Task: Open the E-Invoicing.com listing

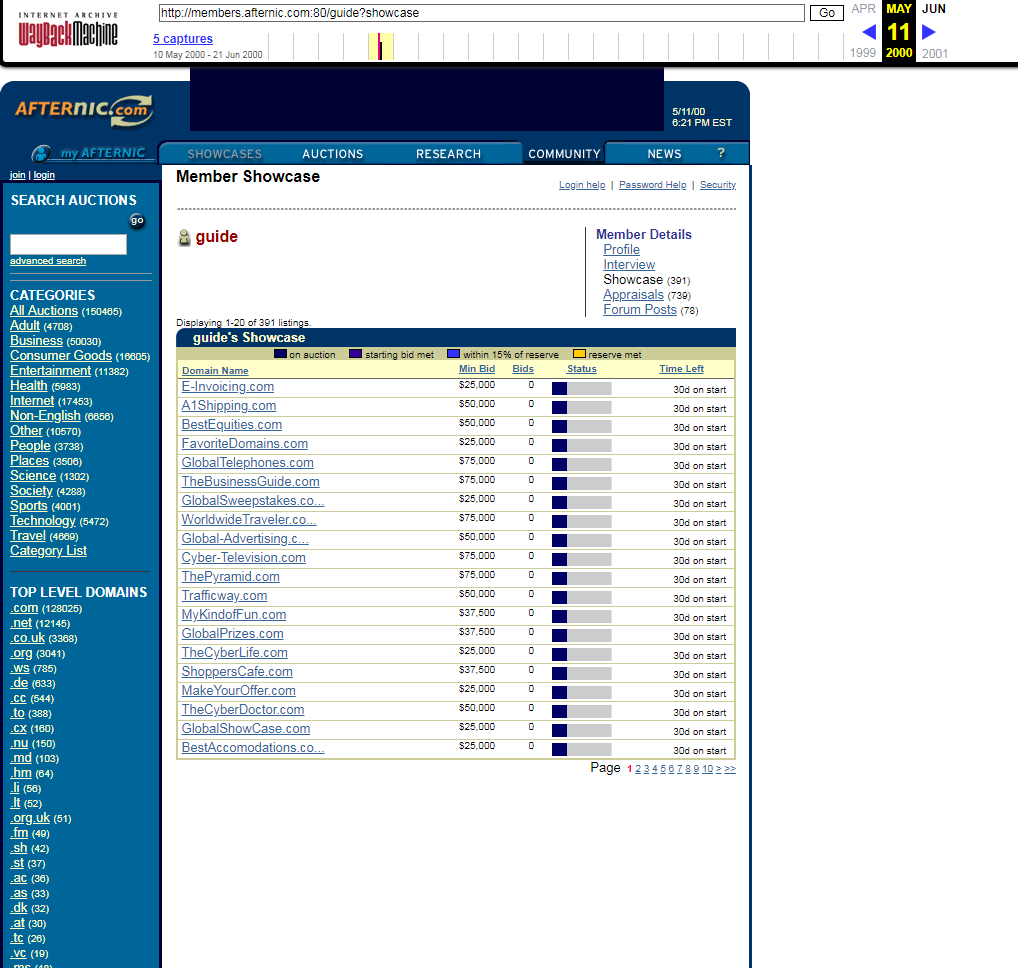Action: (x=228, y=387)
